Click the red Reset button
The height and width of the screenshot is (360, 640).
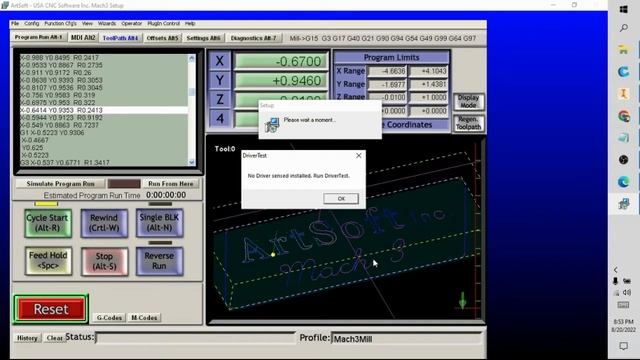51,309
